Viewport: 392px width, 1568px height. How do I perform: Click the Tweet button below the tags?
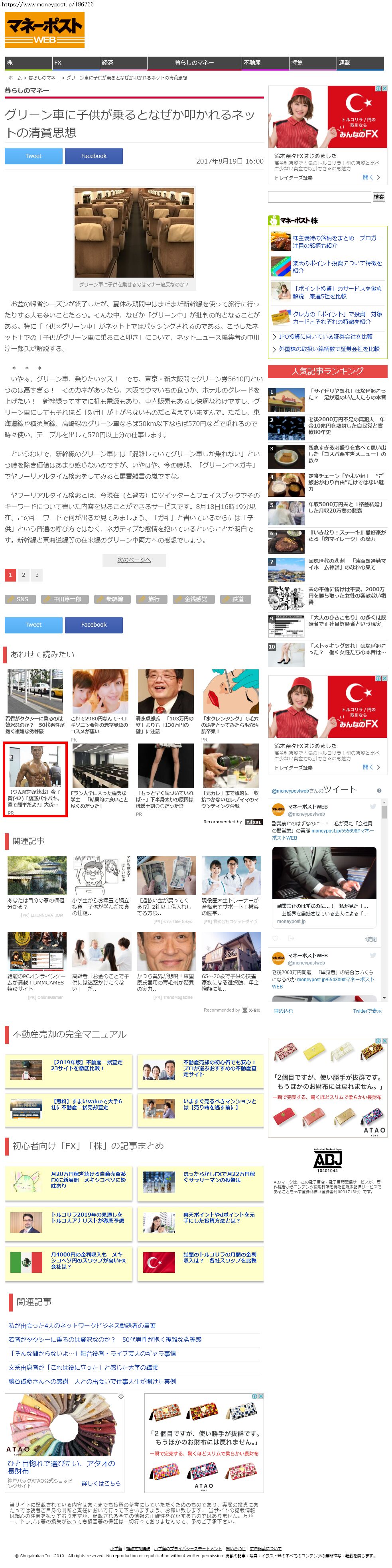point(33,625)
